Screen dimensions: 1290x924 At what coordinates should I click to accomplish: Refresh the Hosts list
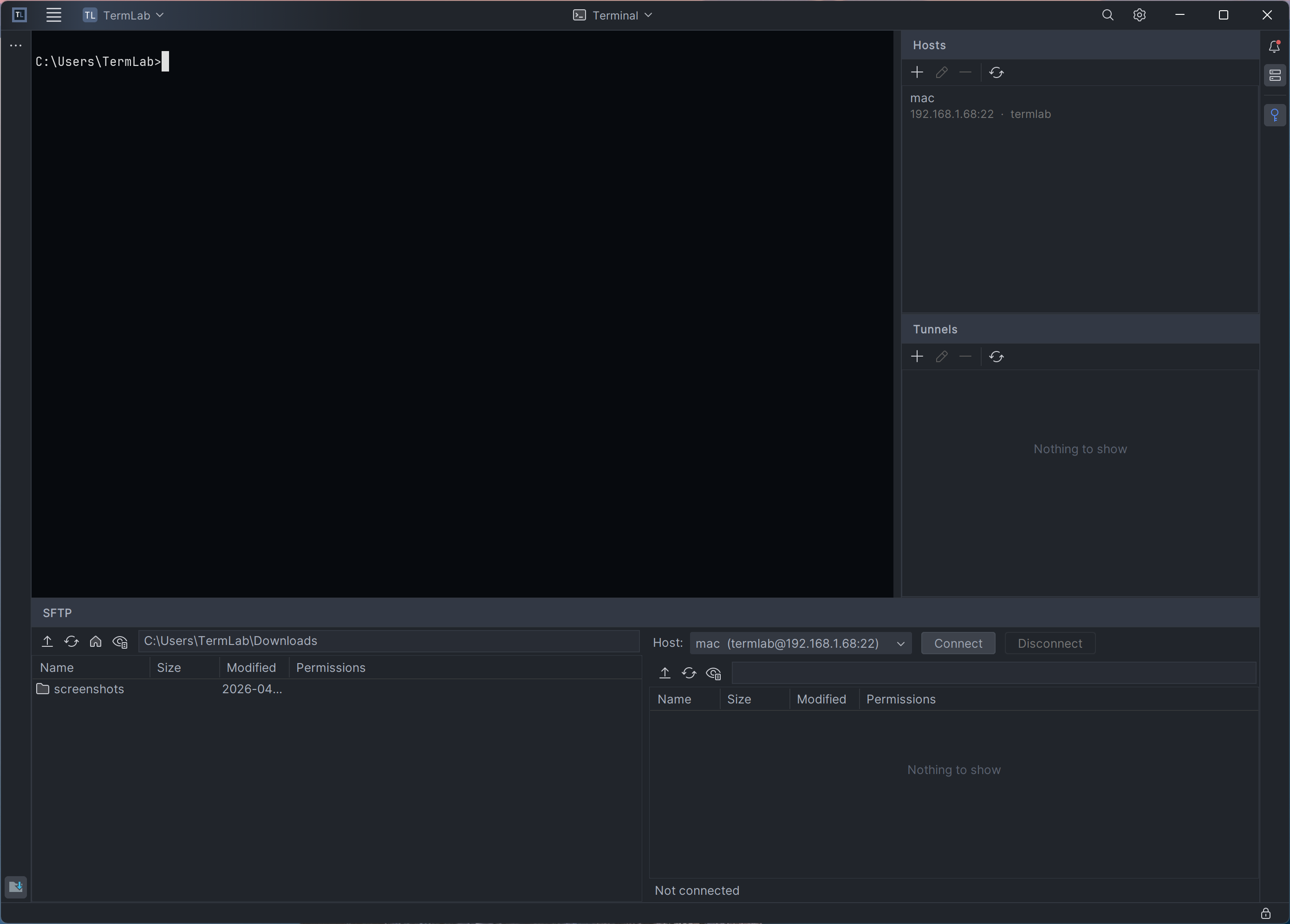[x=997, y=72]
